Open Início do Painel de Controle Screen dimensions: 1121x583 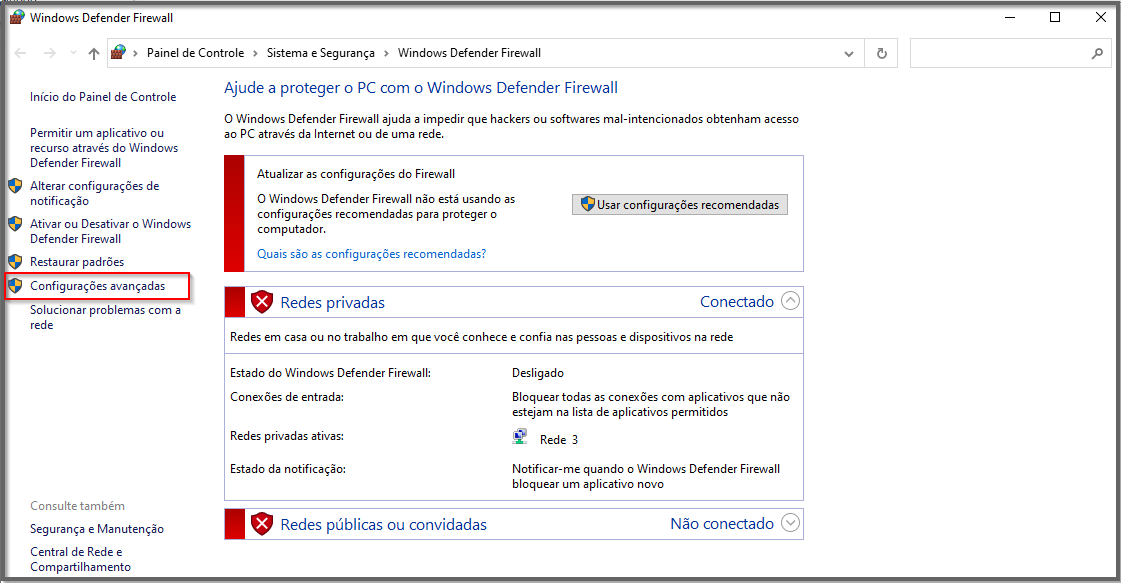click(x=103, y=97)
